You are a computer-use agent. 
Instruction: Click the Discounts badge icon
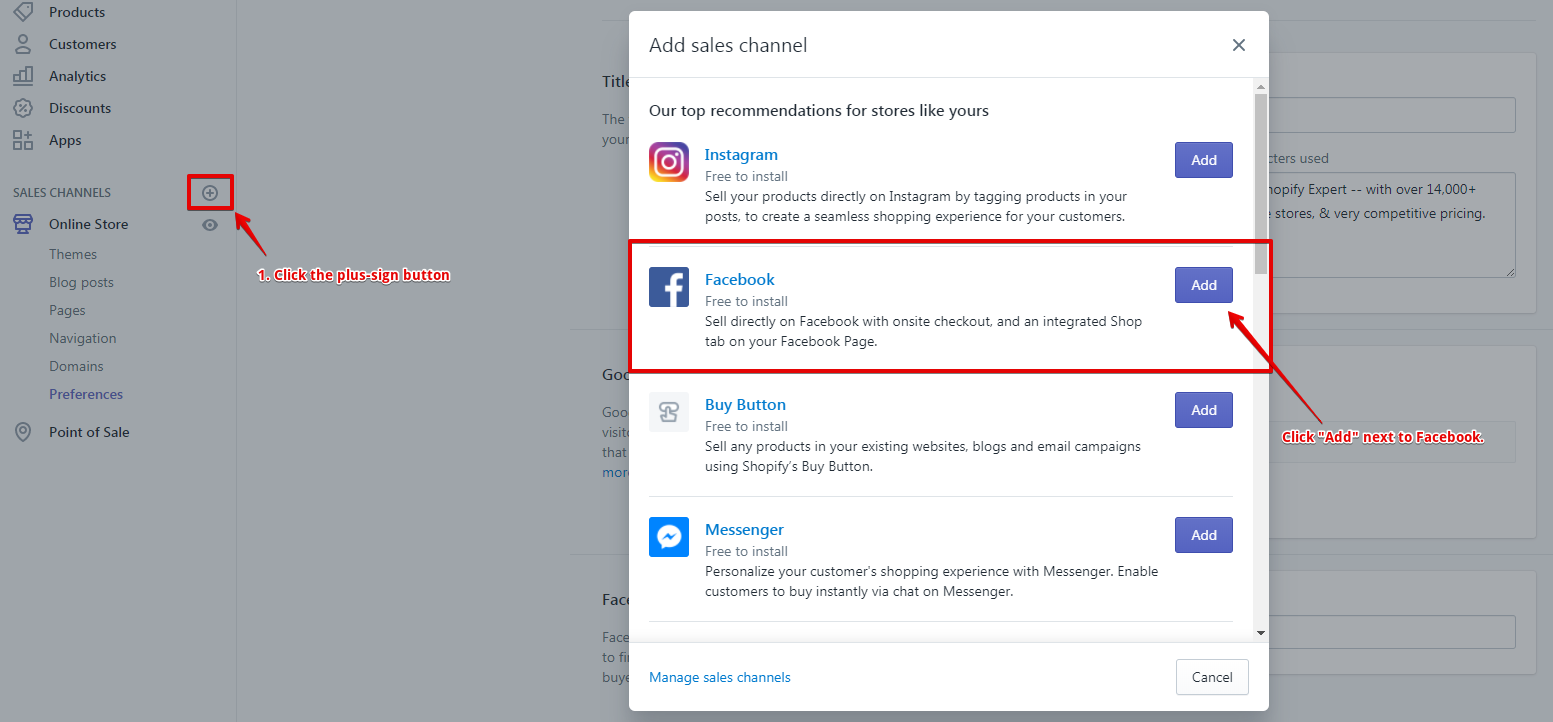(23, 108)
